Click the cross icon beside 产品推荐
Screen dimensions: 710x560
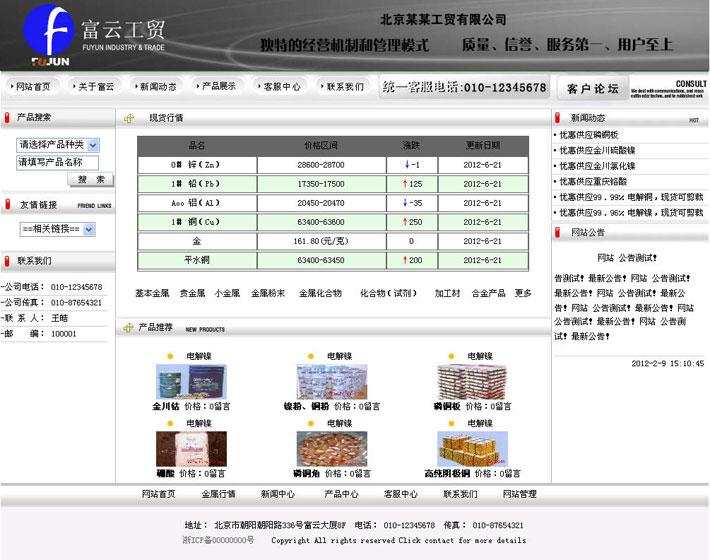click(x=129, y=328)
